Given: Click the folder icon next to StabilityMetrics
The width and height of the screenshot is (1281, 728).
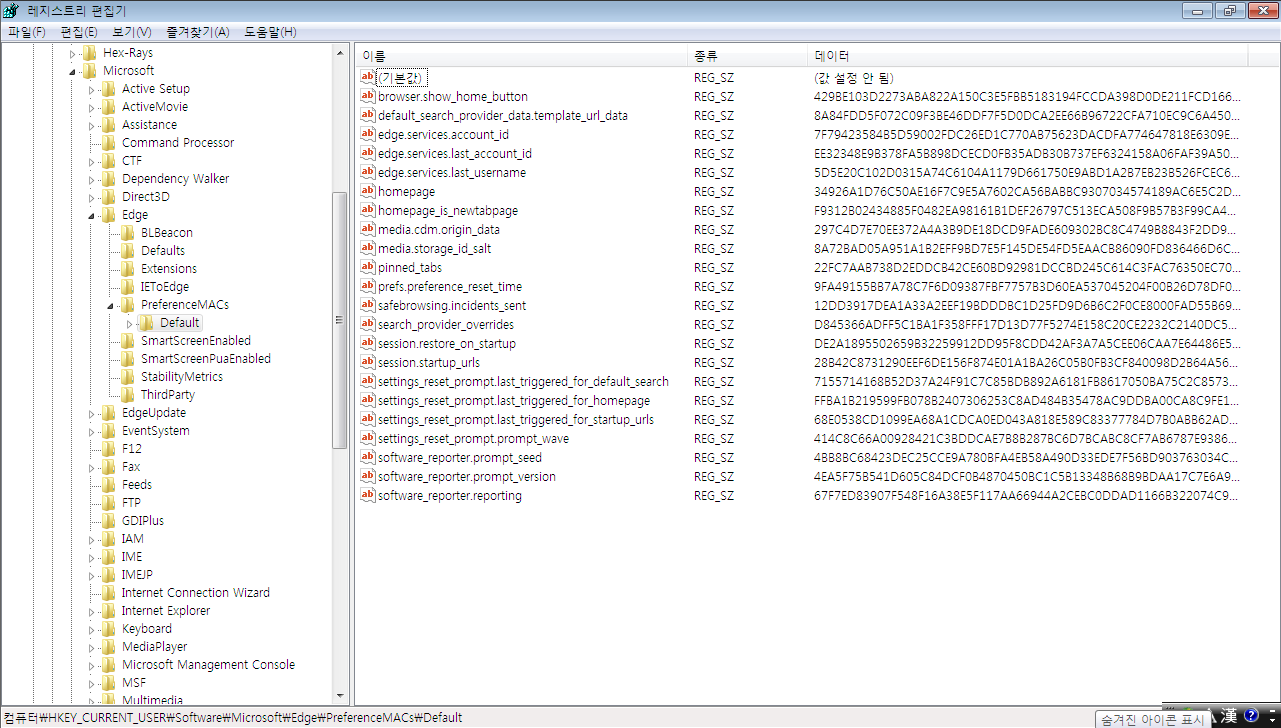Looking at the screenshot, I should point(128,377).
